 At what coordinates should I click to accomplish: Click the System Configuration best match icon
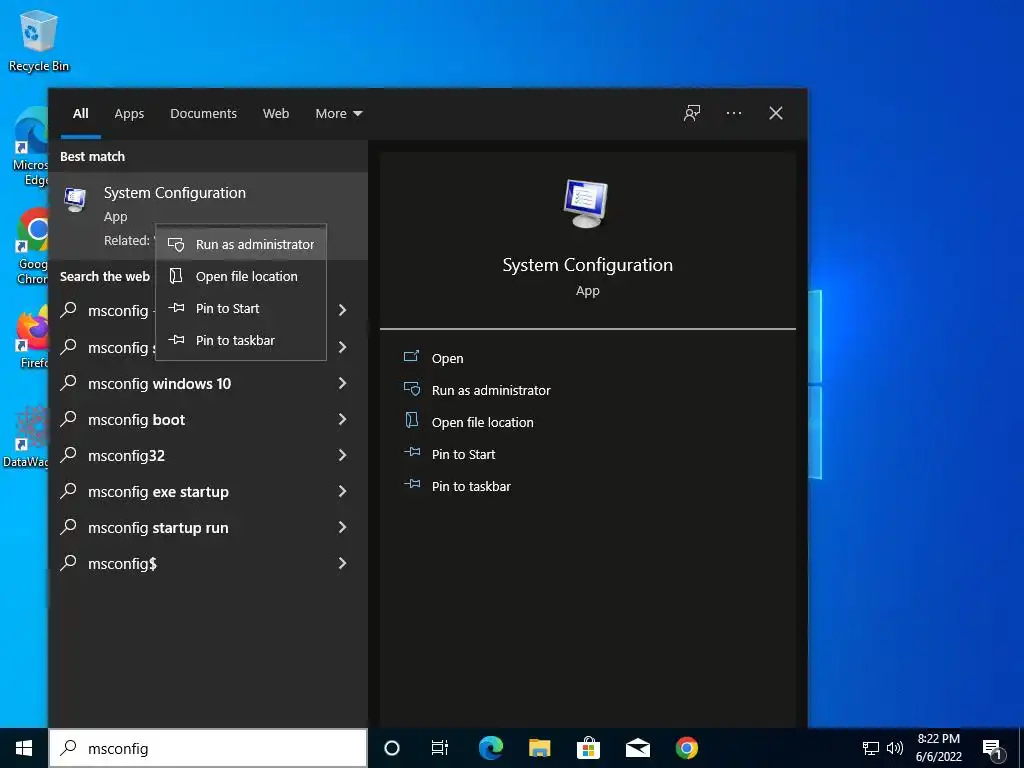[x=75, y=199]
